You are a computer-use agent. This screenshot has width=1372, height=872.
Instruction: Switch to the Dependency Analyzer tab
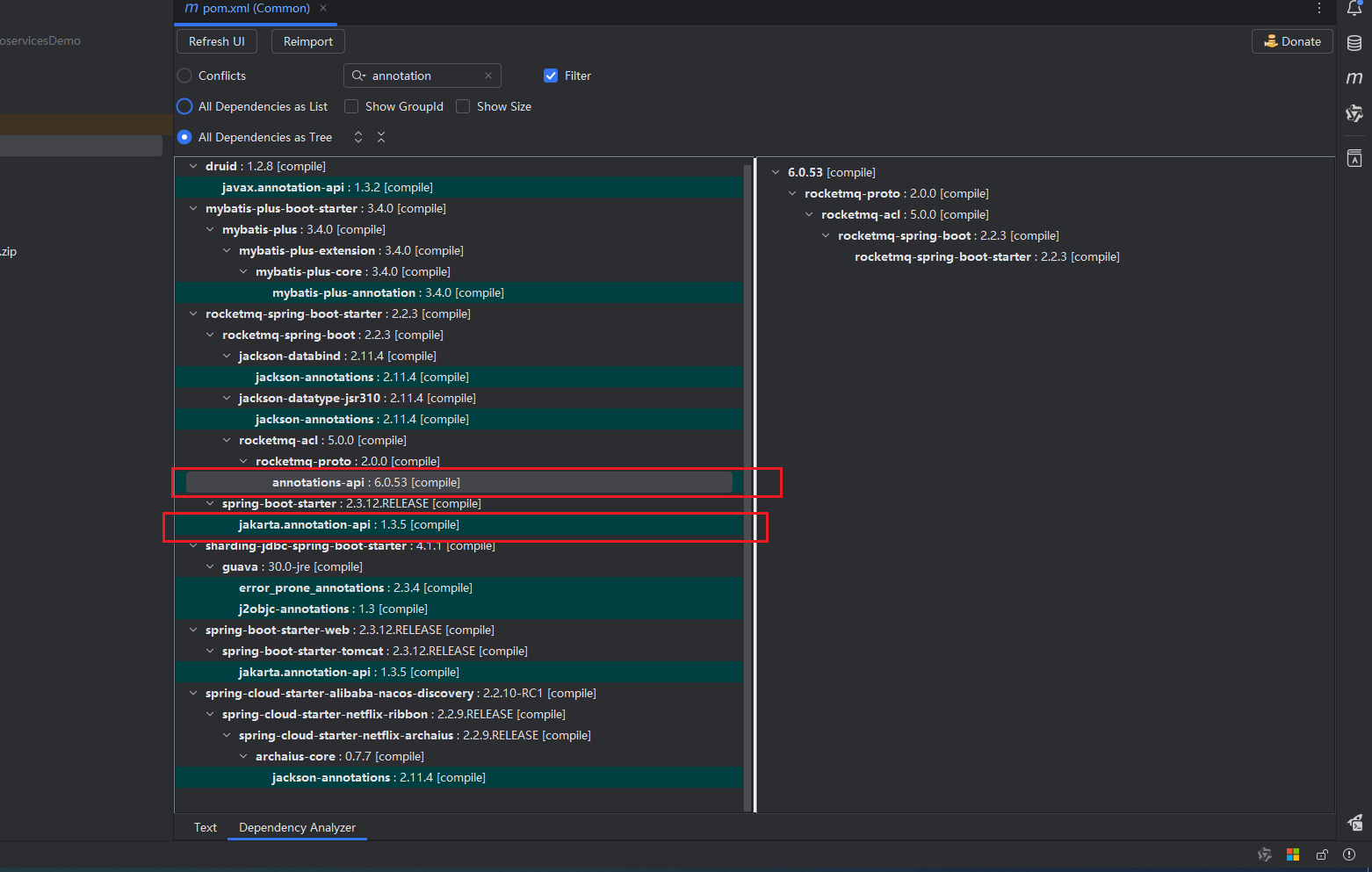tap(297, 827)
